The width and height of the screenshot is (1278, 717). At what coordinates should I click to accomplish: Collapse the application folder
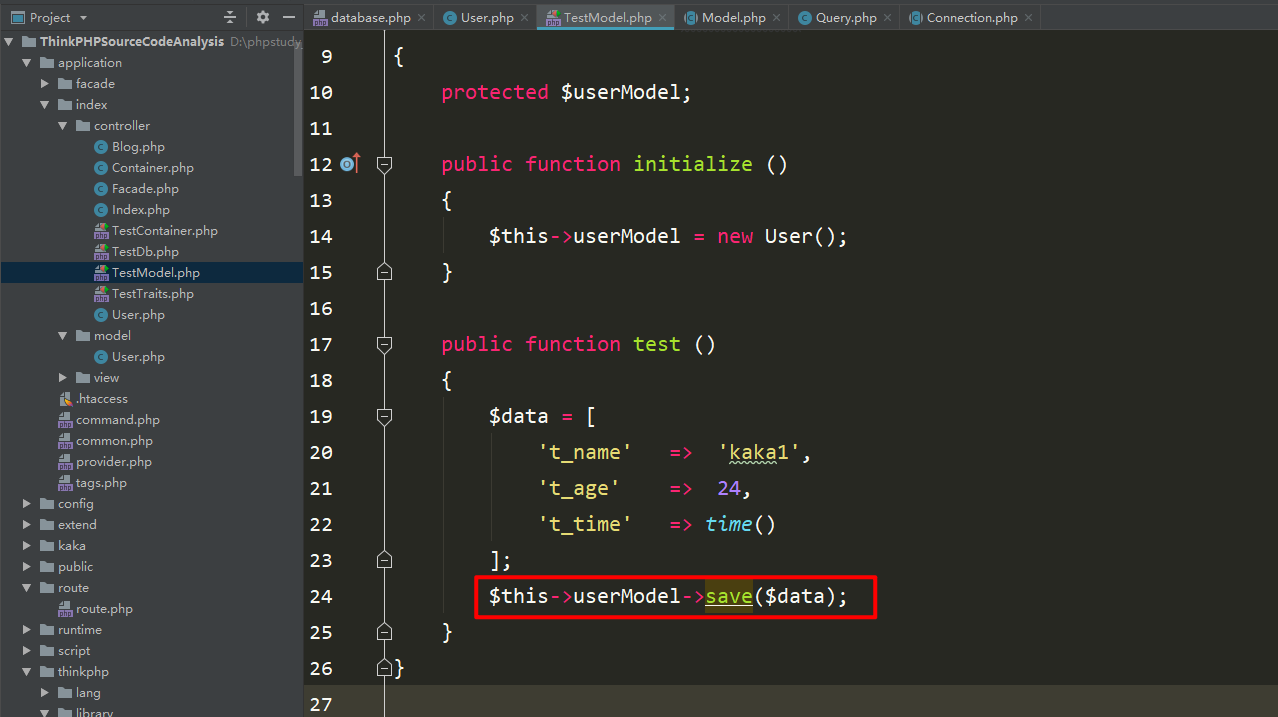[27, 63]
